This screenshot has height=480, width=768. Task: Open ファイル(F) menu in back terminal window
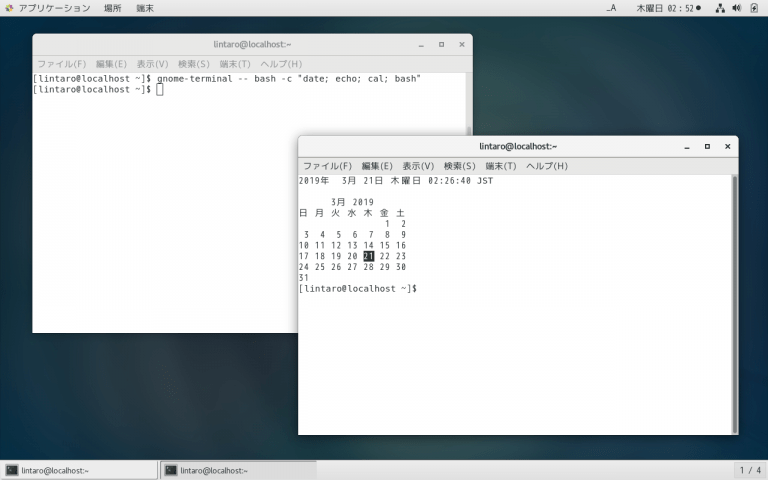pyautogui.click(x=62, y=64)
